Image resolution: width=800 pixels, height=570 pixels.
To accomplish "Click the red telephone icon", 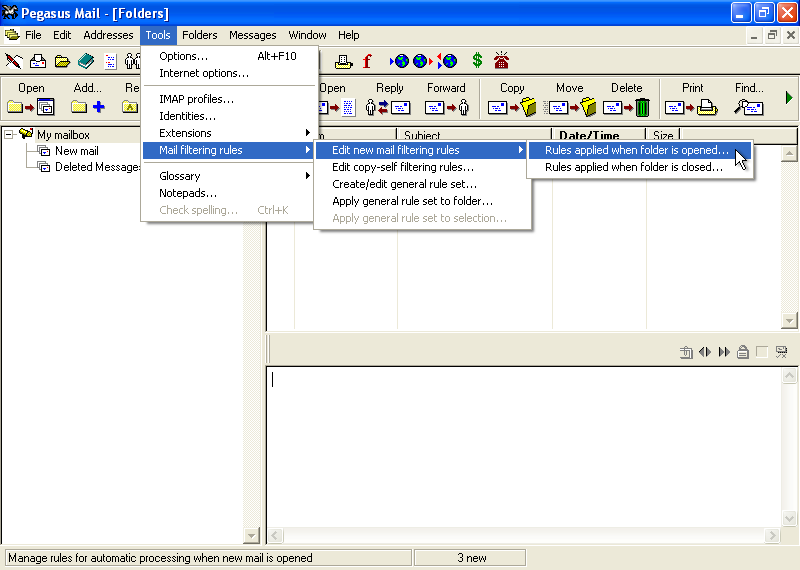I will coord(501,61).
